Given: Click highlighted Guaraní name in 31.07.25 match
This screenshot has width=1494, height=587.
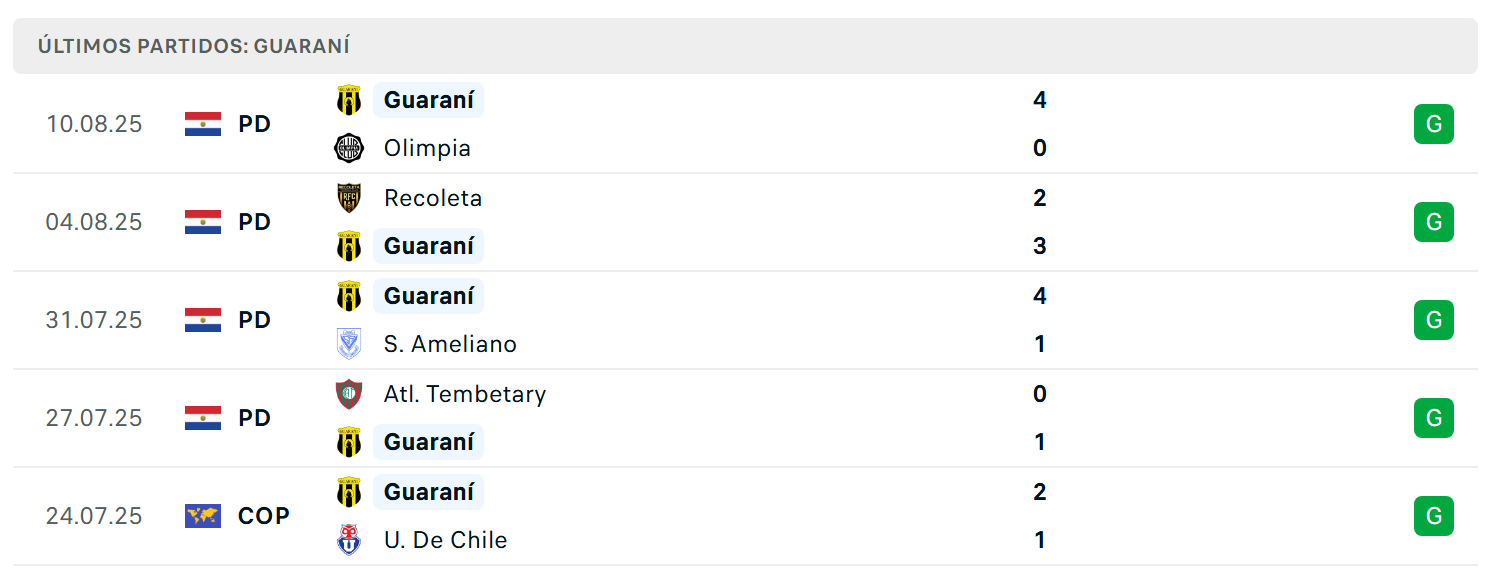Looking at the screenshot, I should click(429, 296).
